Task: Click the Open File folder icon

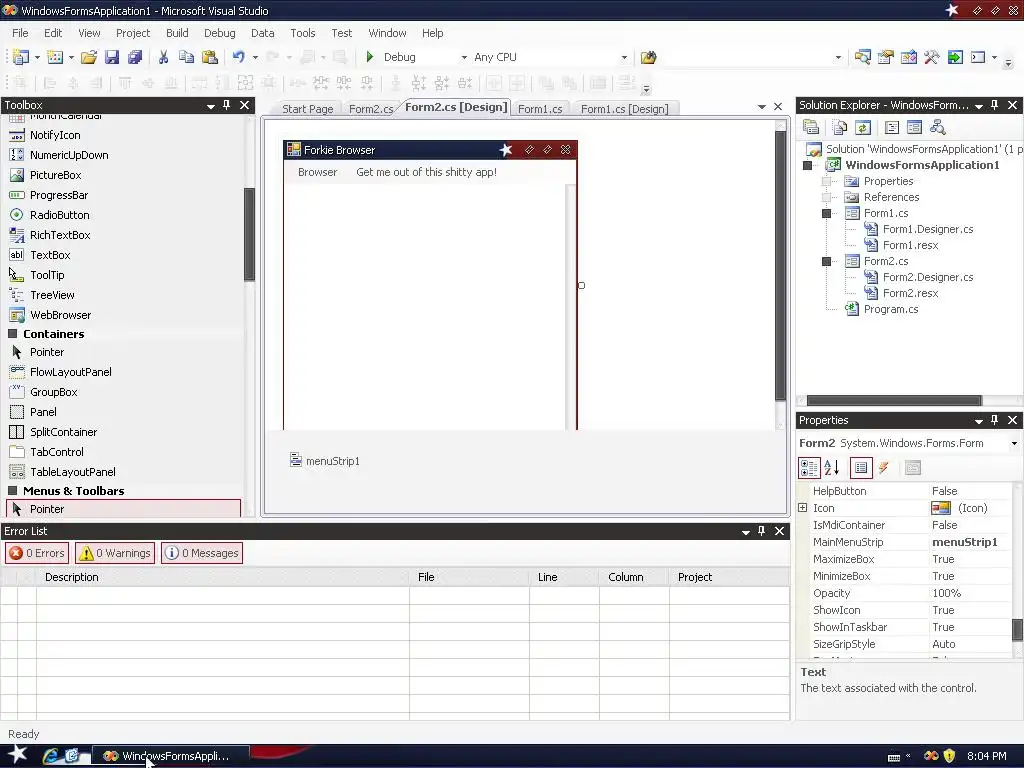Action: click(x=89, y=57)
